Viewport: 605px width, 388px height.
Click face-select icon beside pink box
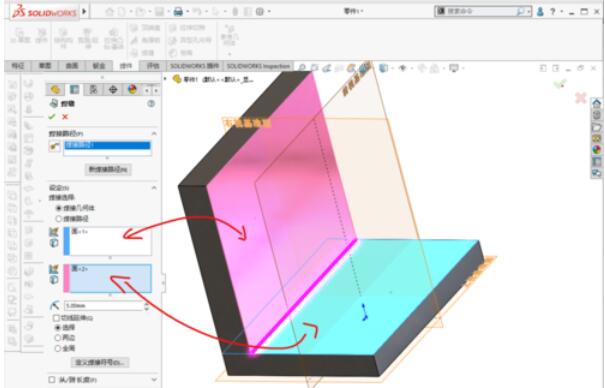tap(54, 269)
